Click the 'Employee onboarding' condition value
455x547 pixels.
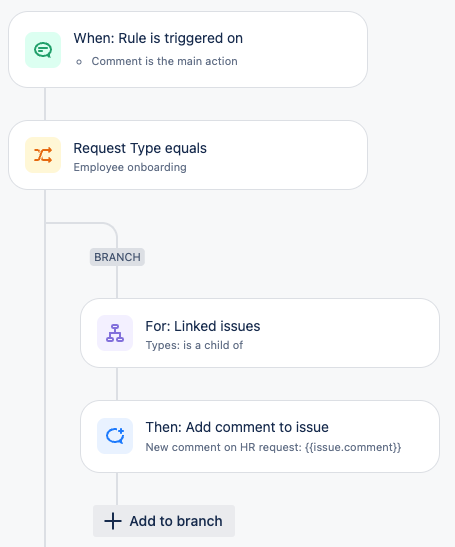[x=130, y=167]
